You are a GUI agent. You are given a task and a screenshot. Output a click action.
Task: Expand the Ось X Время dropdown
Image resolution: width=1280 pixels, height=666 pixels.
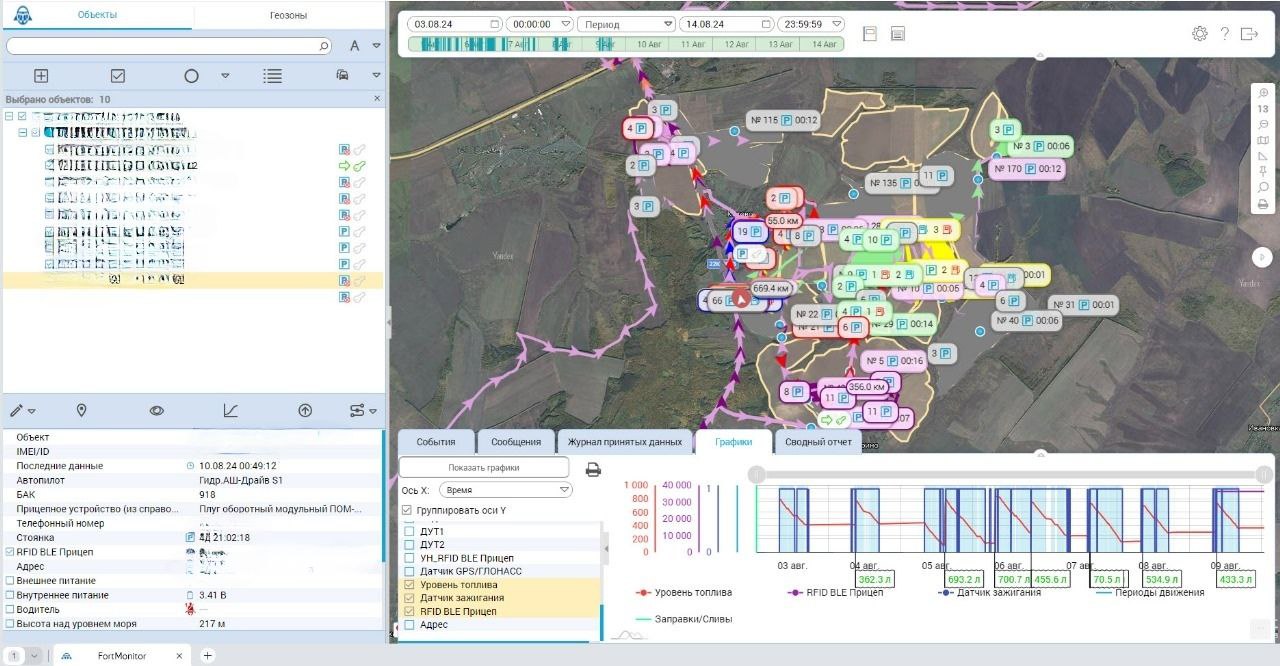[x=505, y=490]
